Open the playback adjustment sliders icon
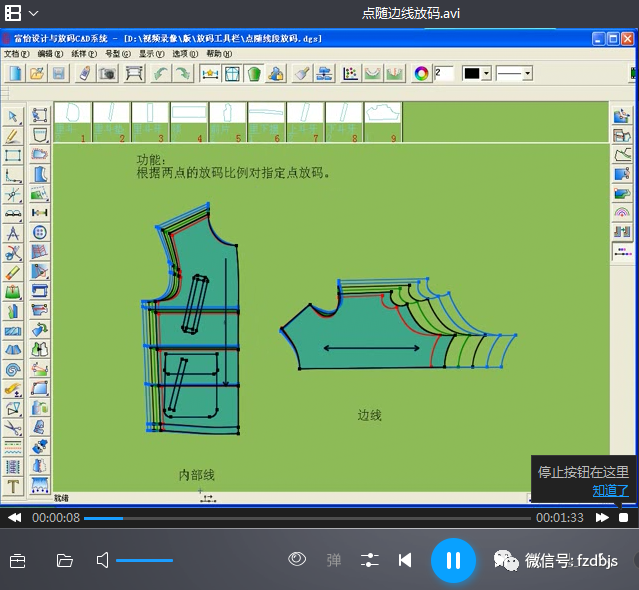The image size is (639, 590). [370, 560]
